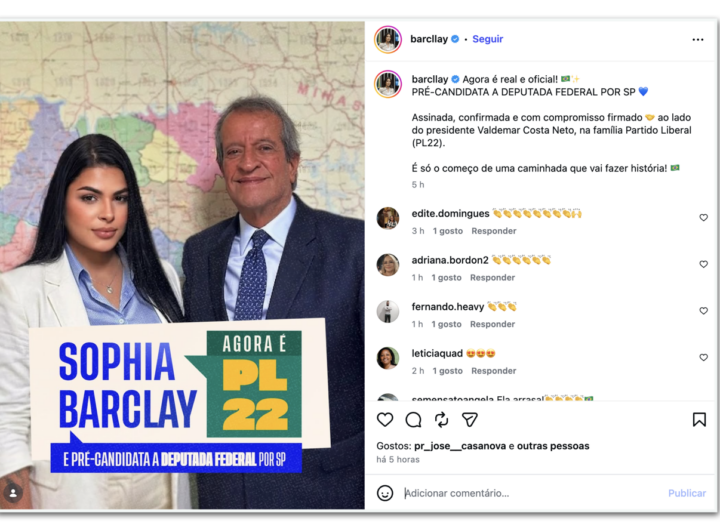Show tagged people icon on the photo

(13, 493)
